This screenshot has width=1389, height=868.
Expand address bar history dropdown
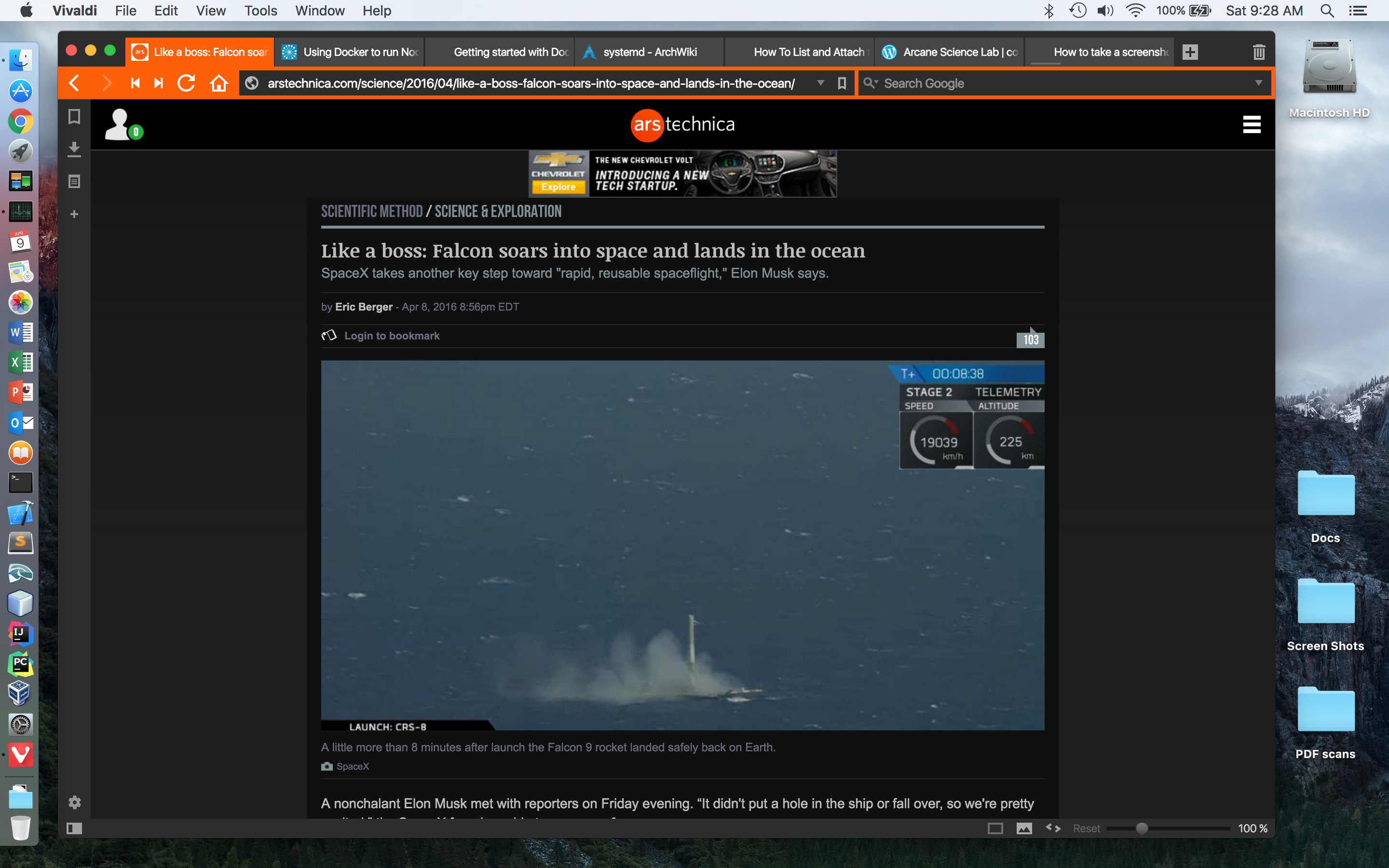point(821,83)
